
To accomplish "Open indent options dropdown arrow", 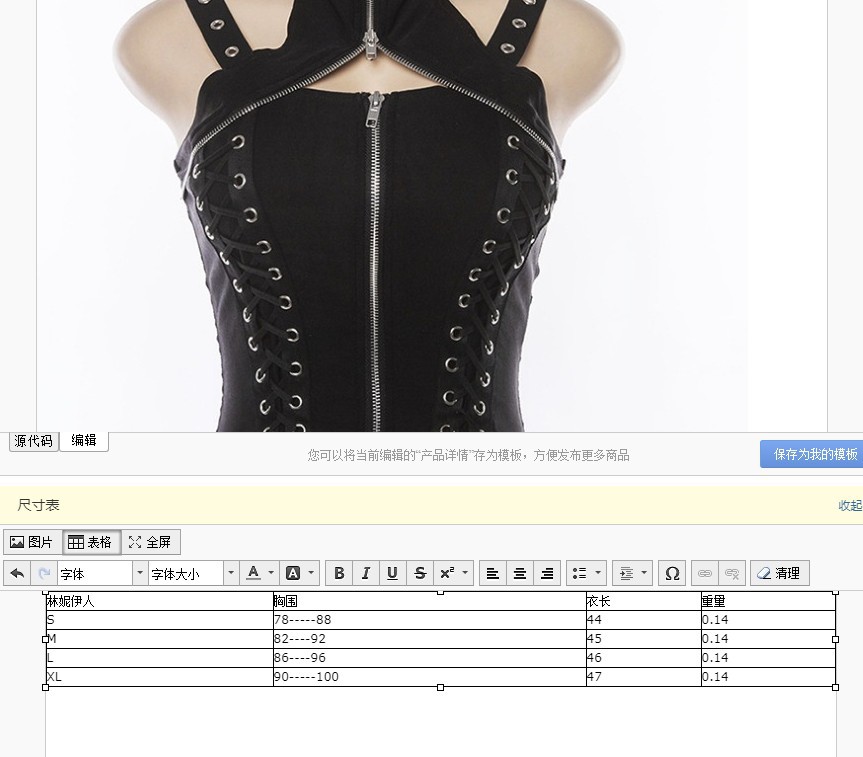I will click(x=644, y=574).
